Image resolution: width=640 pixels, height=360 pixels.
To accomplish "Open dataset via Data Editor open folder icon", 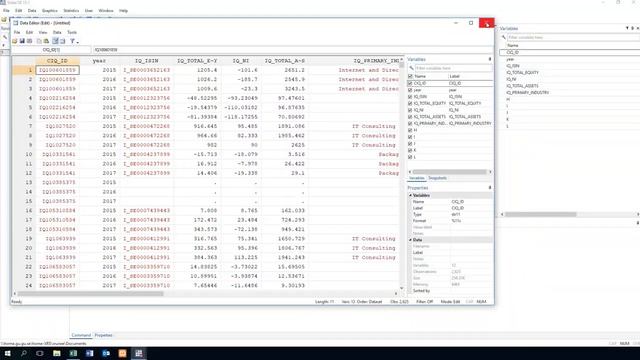I will click(x=15, y=41).
